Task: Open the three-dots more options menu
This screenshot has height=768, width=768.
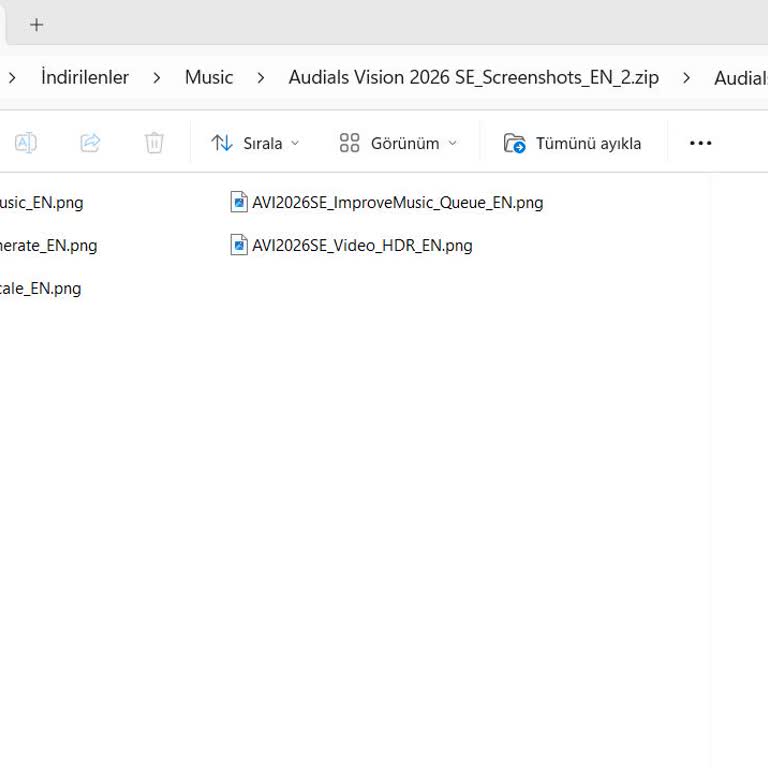Action: coord(700,143)
